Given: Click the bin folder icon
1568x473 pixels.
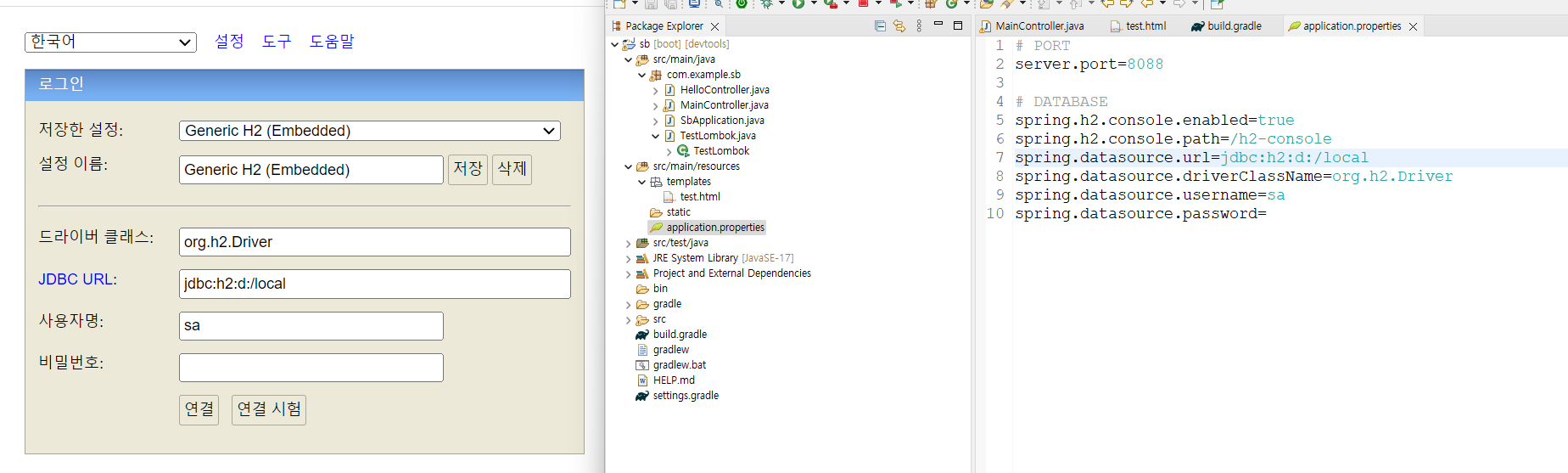Looking at the screenshot, I should click(642, 289).
